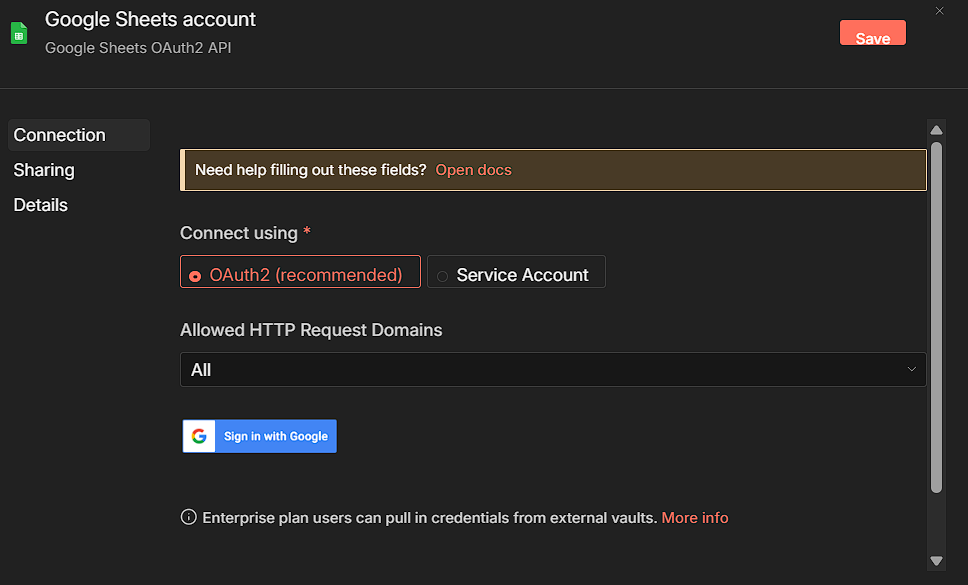
Task: Click the info circle icon beside Enterprise text
Action: pos(188,518)
